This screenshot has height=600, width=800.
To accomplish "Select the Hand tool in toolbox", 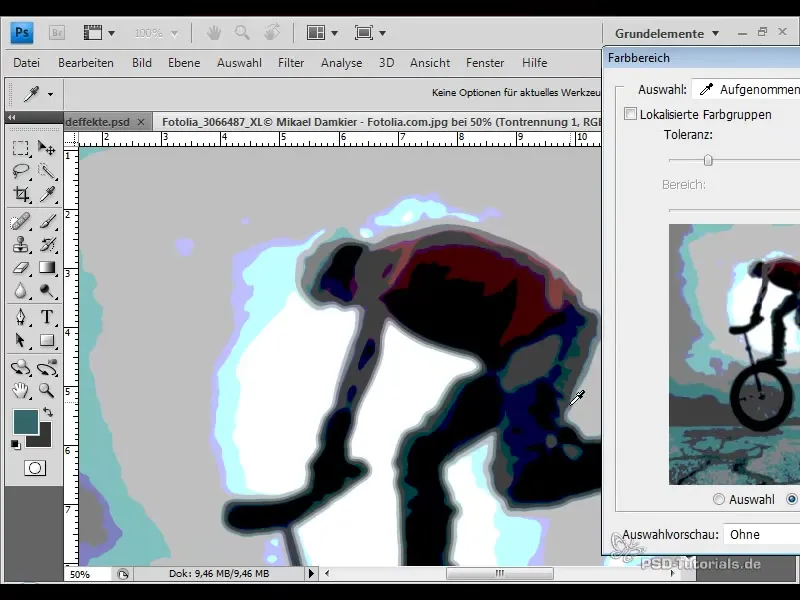I will point(20,391).
